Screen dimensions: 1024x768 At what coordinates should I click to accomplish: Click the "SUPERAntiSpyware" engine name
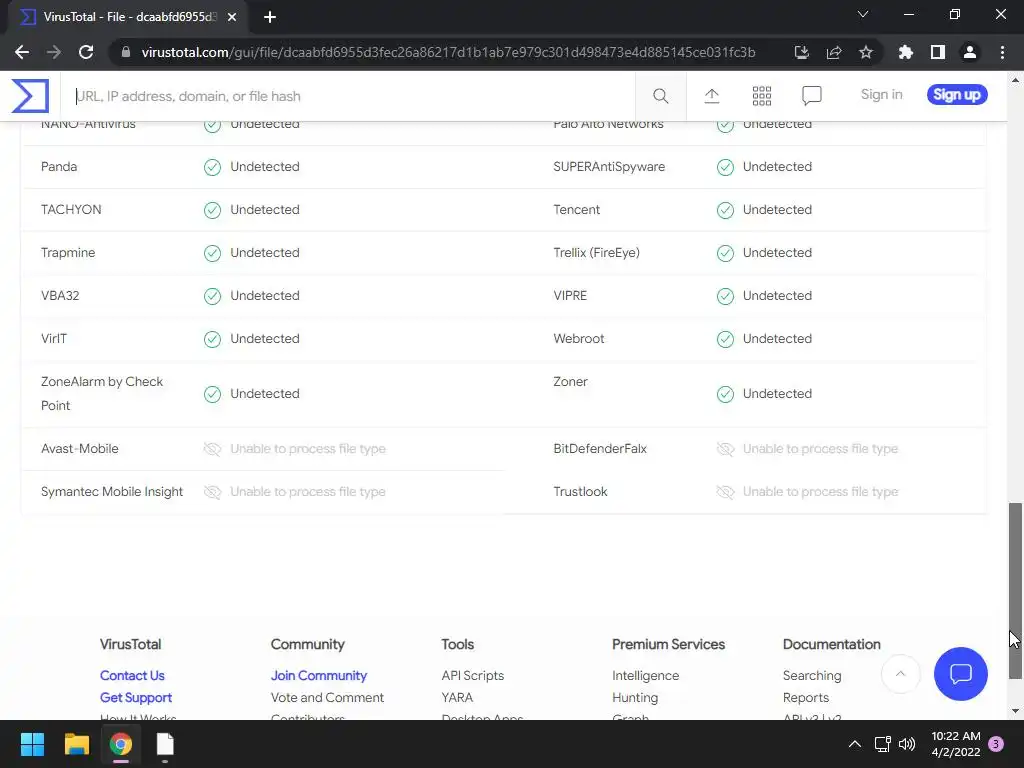[x=609, y=167]
